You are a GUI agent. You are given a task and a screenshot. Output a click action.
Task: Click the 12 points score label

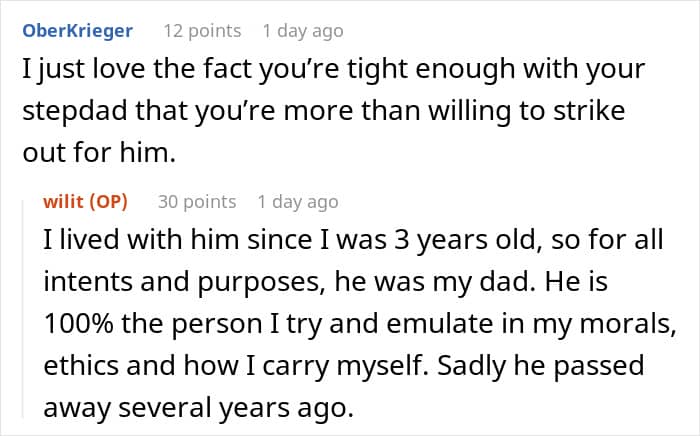pyautogui.click(x=202, y=31)
